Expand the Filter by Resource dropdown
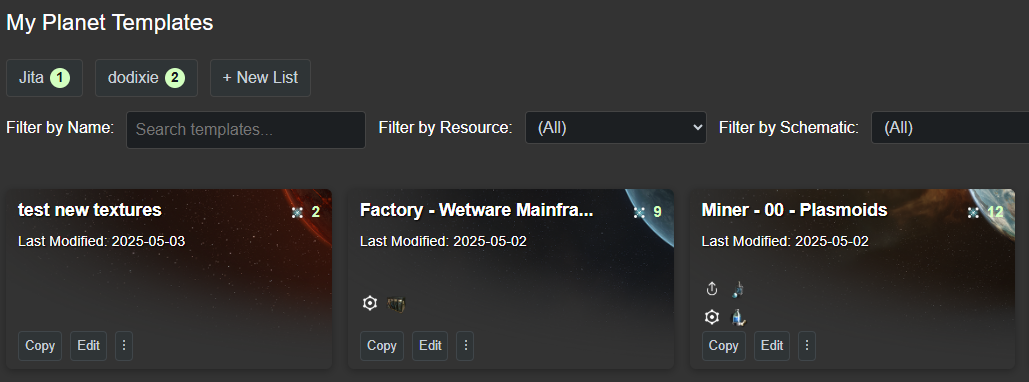 tap(616, 127)
